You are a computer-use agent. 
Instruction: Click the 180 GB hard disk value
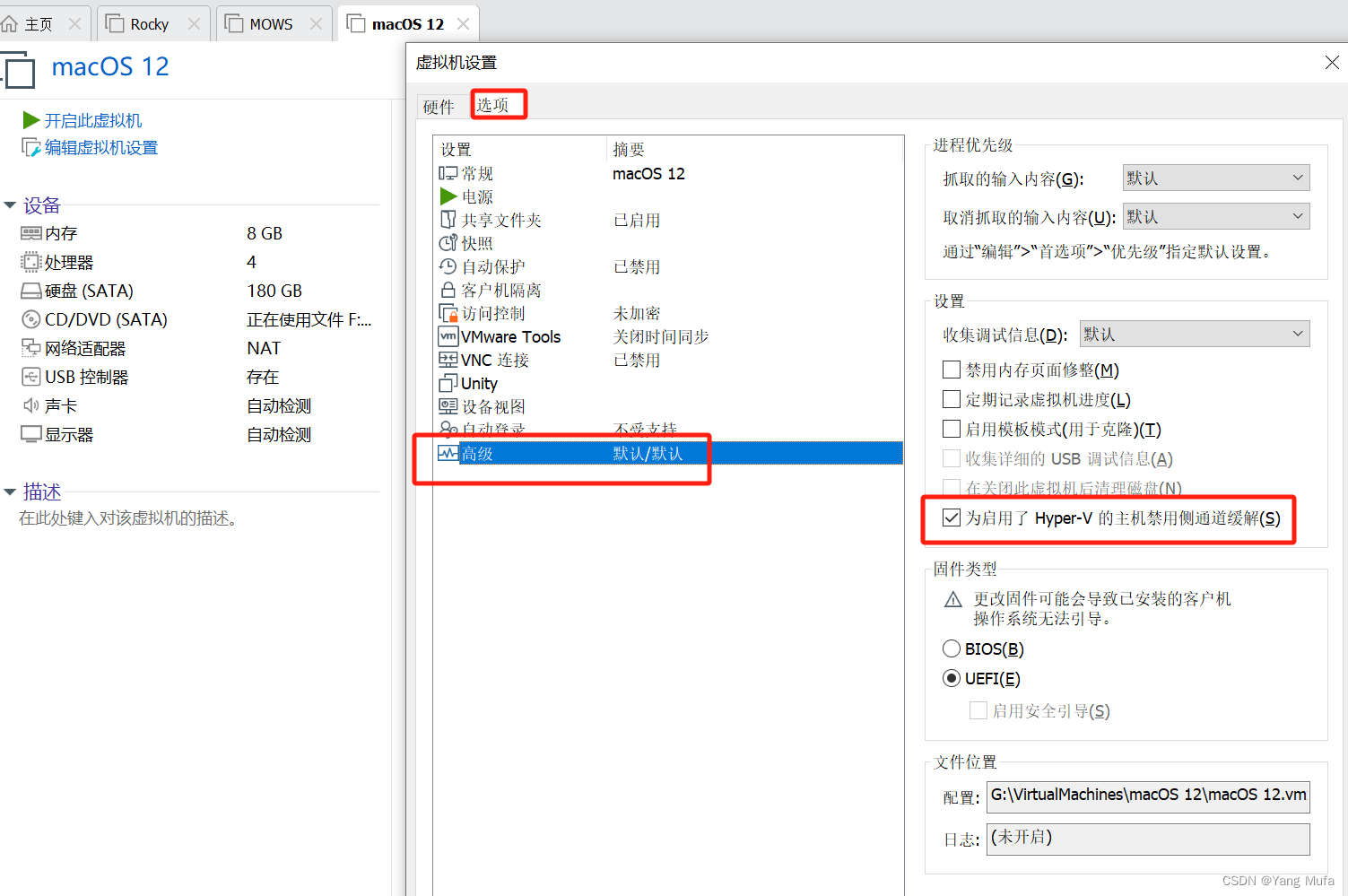[274, 291]
